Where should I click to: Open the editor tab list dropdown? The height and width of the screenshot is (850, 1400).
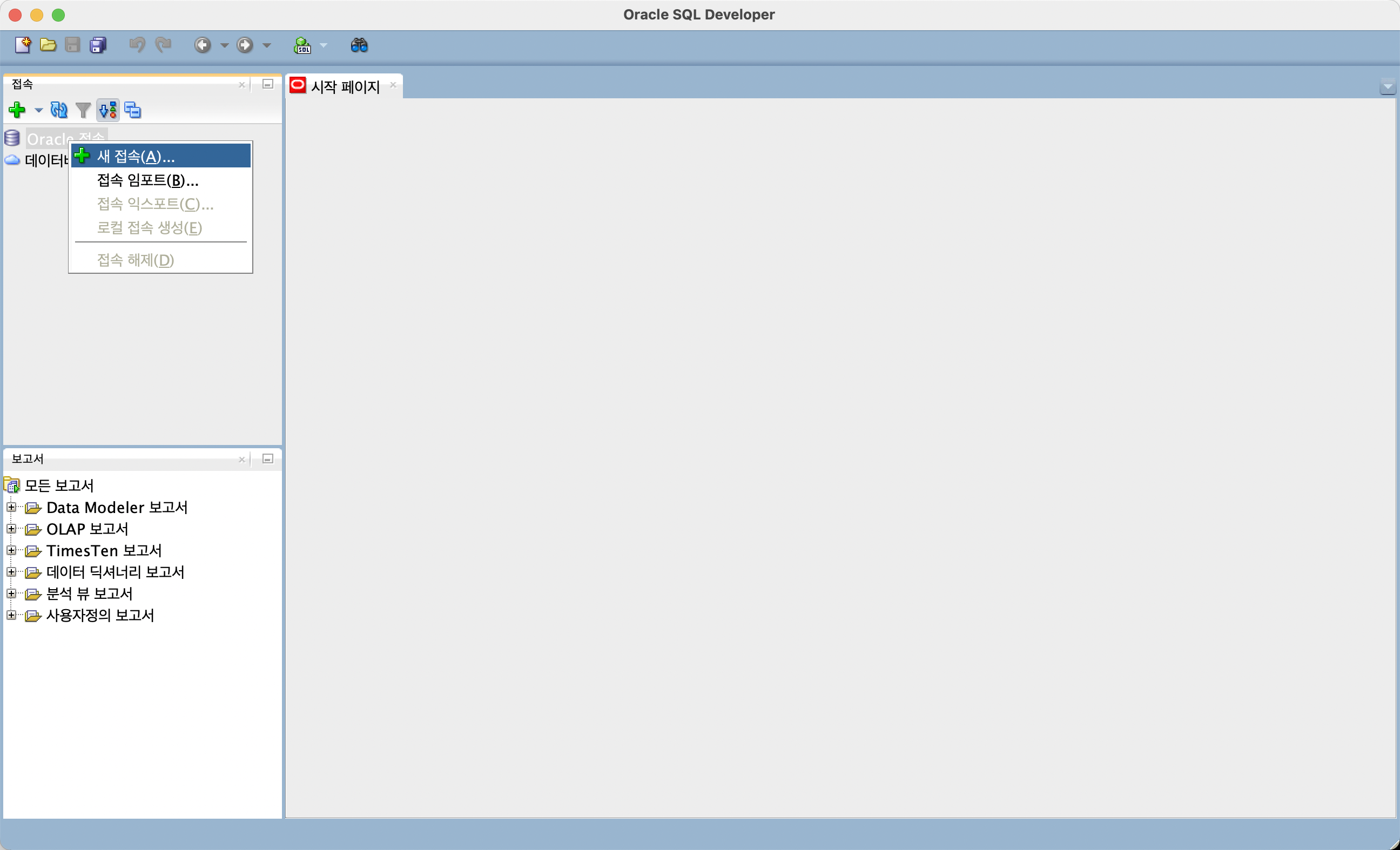click(1388, 87)
